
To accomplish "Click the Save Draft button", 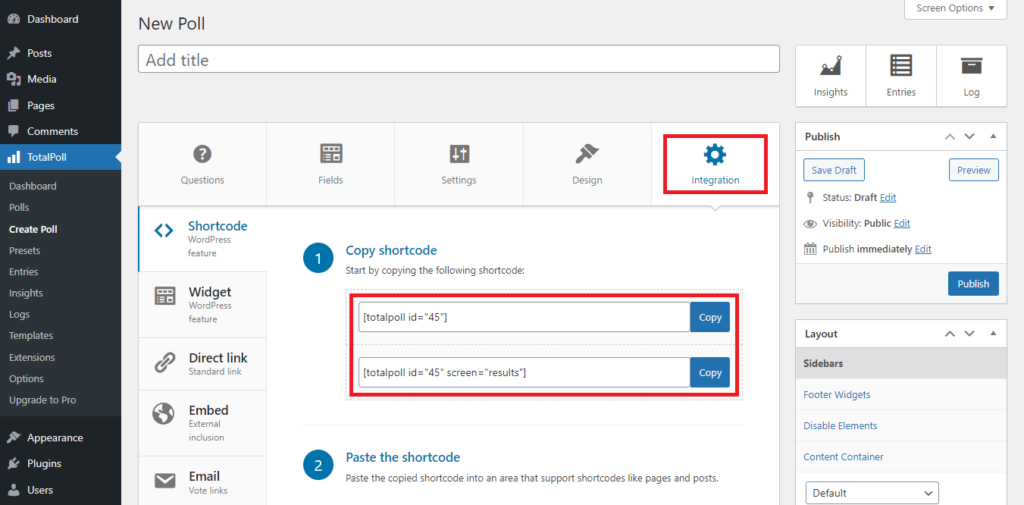I will 834,170.
